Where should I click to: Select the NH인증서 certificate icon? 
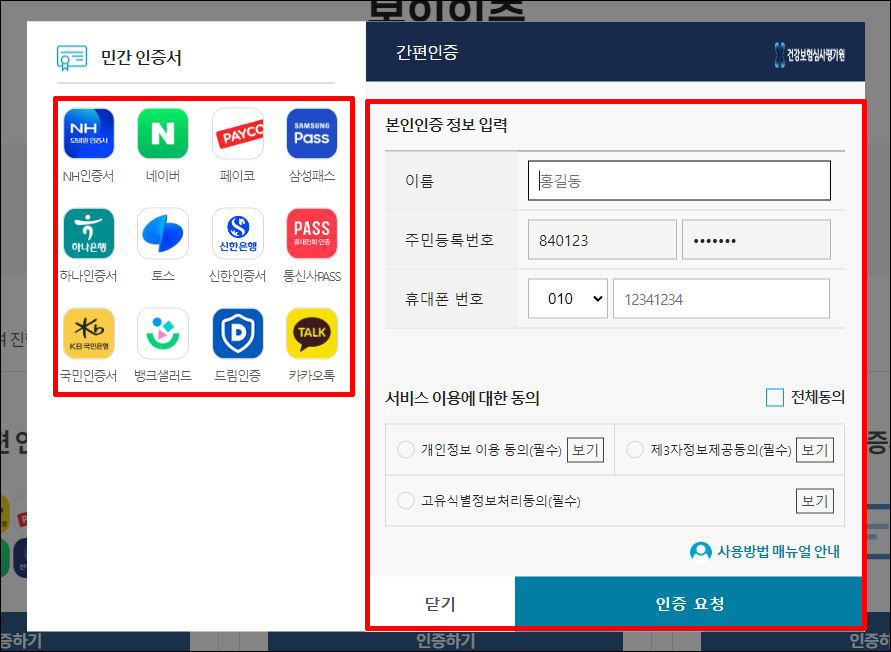(89, 134)
